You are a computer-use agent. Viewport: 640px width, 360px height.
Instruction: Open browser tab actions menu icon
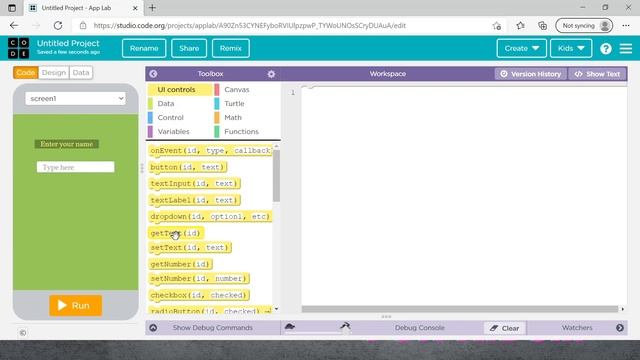coord(11,8)
